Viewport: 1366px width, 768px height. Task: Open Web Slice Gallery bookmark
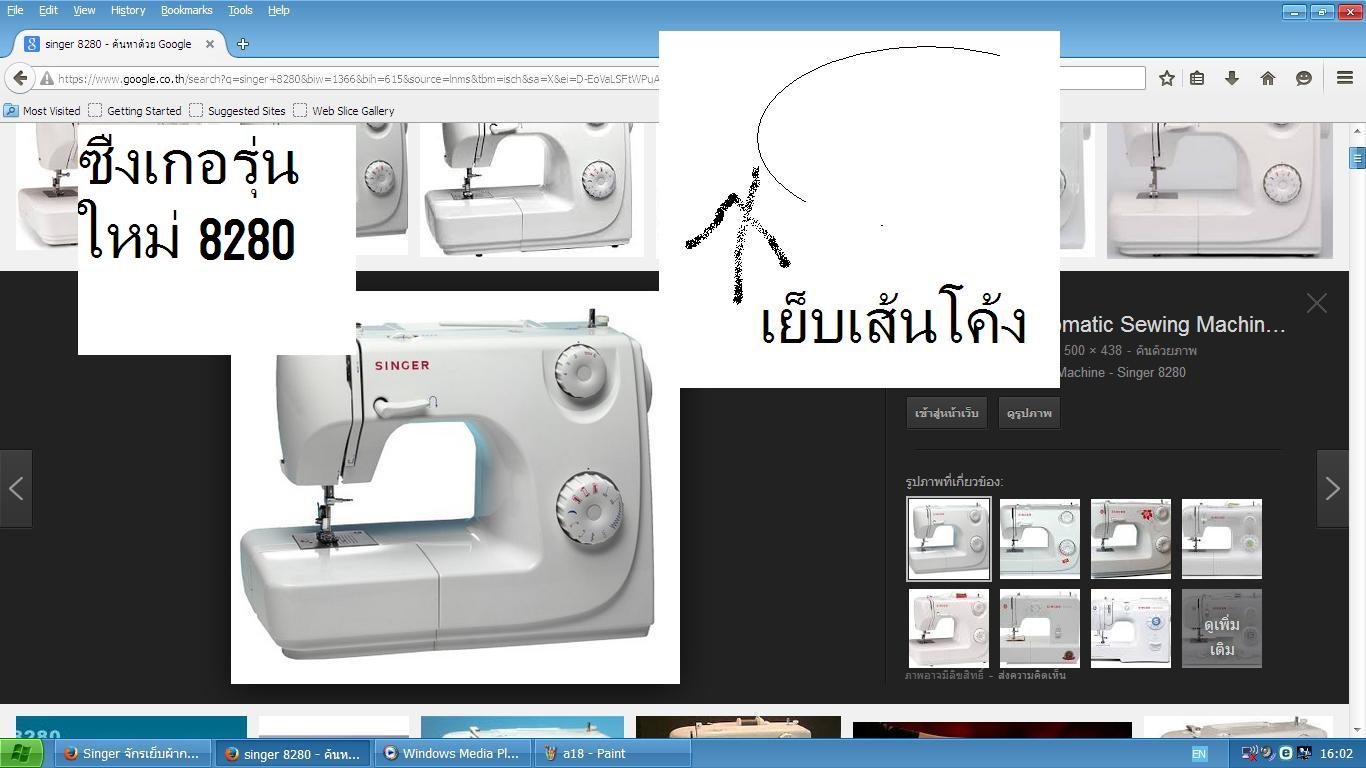click(x=344, y=111)
